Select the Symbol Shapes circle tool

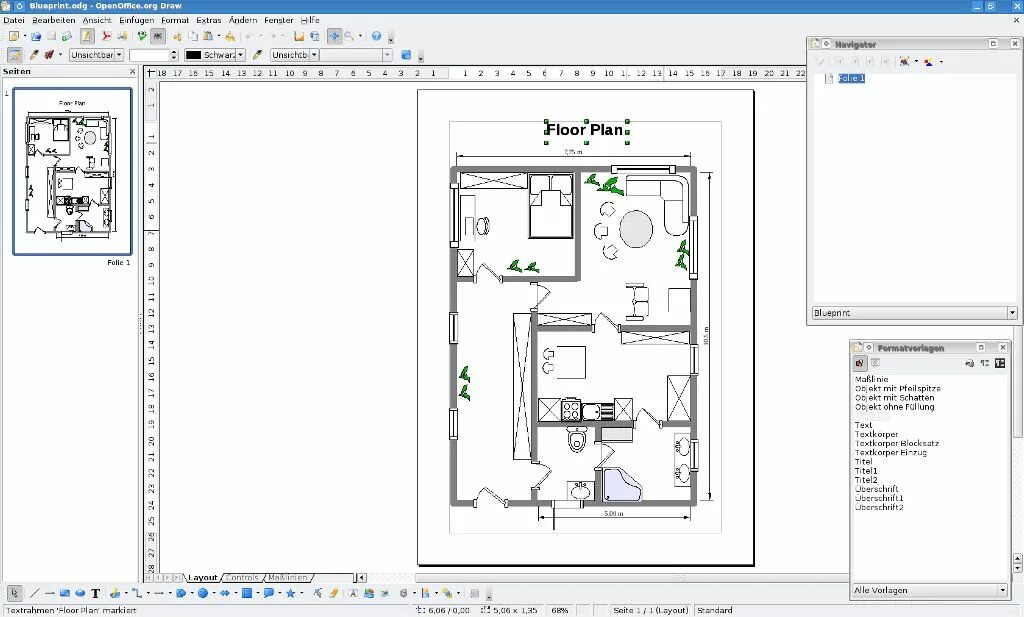202,593
